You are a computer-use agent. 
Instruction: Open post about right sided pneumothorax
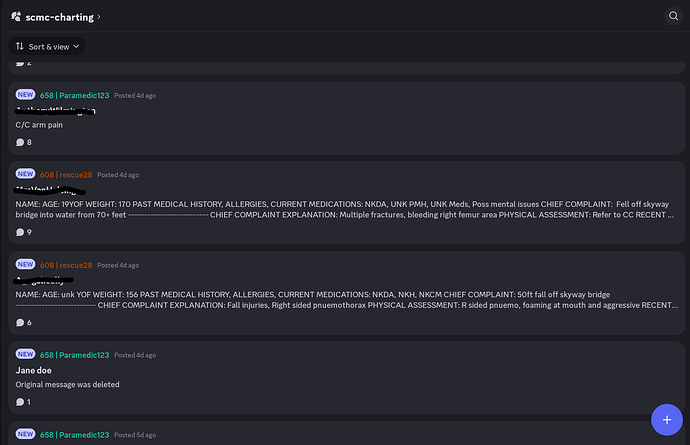346,293
